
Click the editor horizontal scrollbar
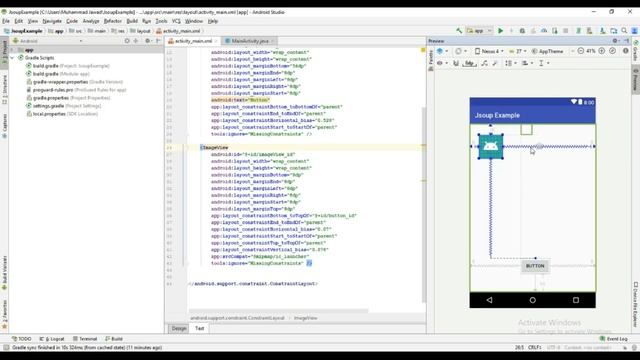pos(278,311)
